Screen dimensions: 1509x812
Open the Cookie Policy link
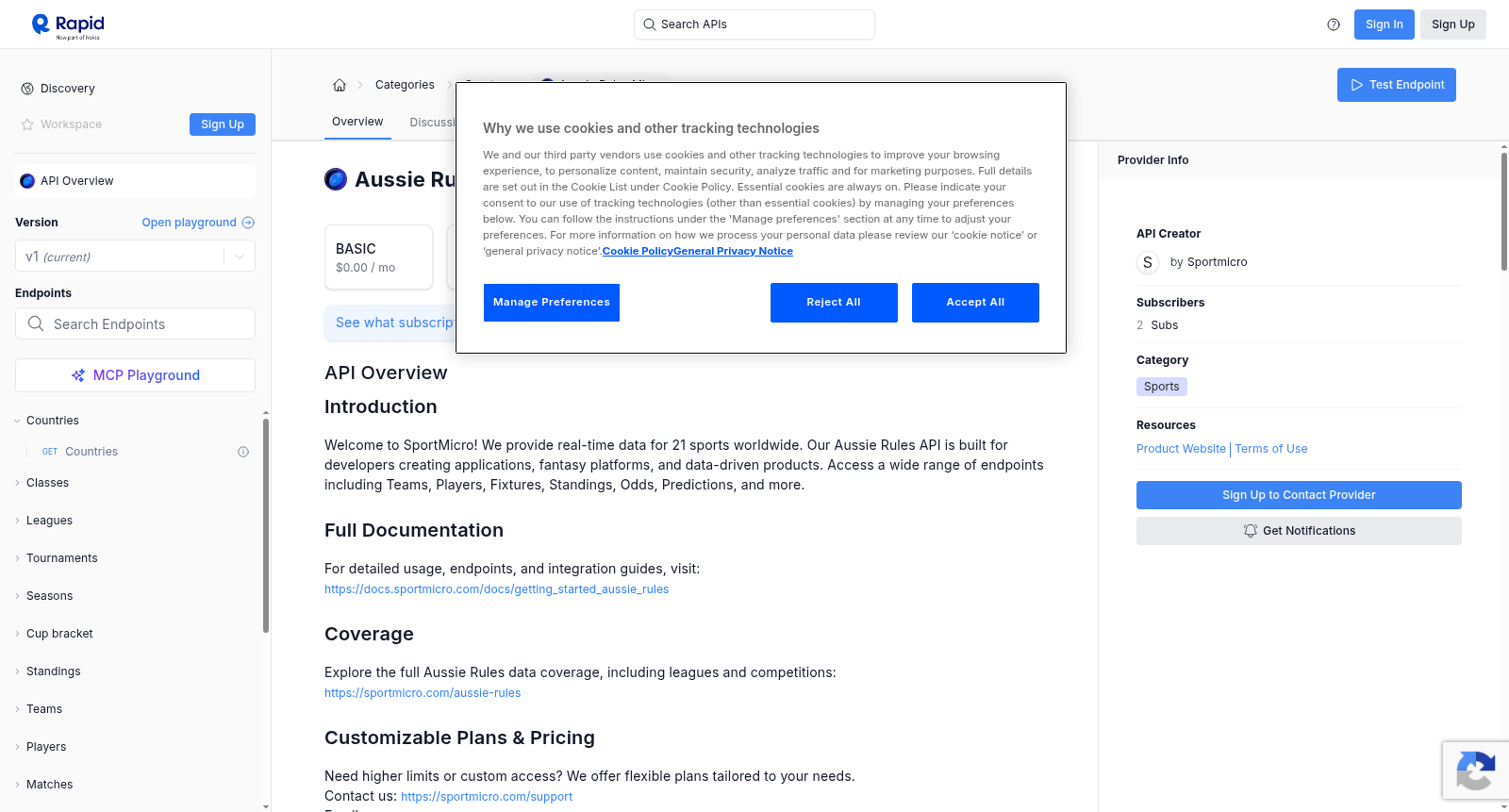638,251
